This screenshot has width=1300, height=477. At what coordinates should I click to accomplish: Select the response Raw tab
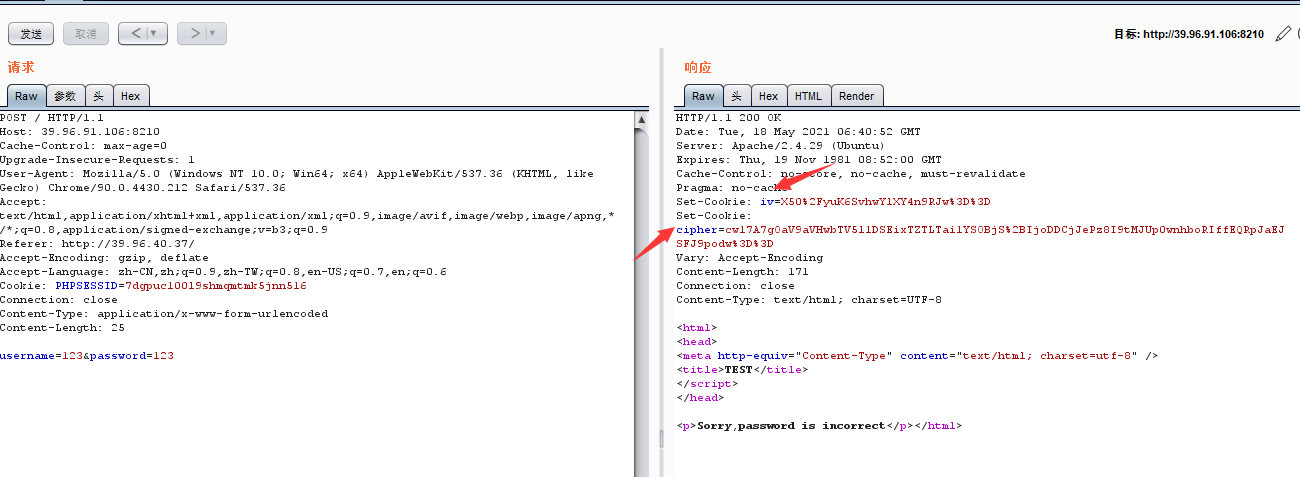[703, 96]
